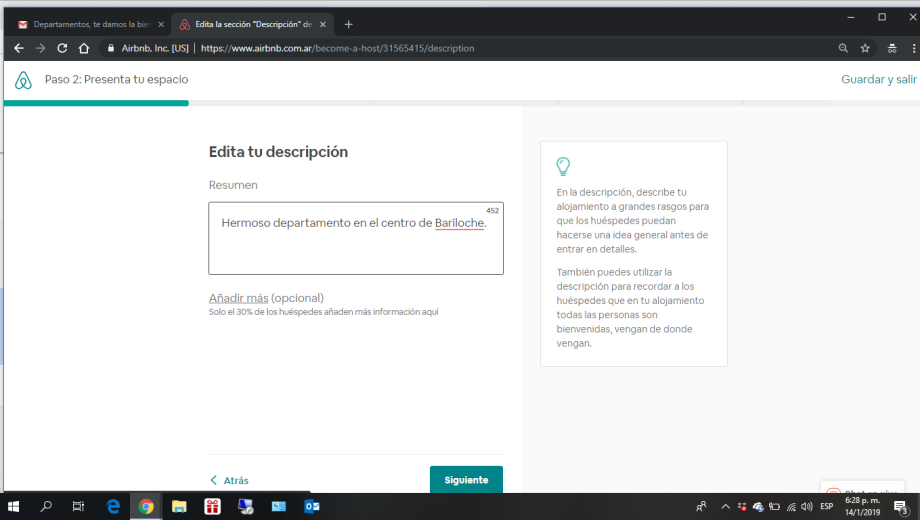Open Outlook from the taskbar

pyautogui.click(x=312, y=507)
